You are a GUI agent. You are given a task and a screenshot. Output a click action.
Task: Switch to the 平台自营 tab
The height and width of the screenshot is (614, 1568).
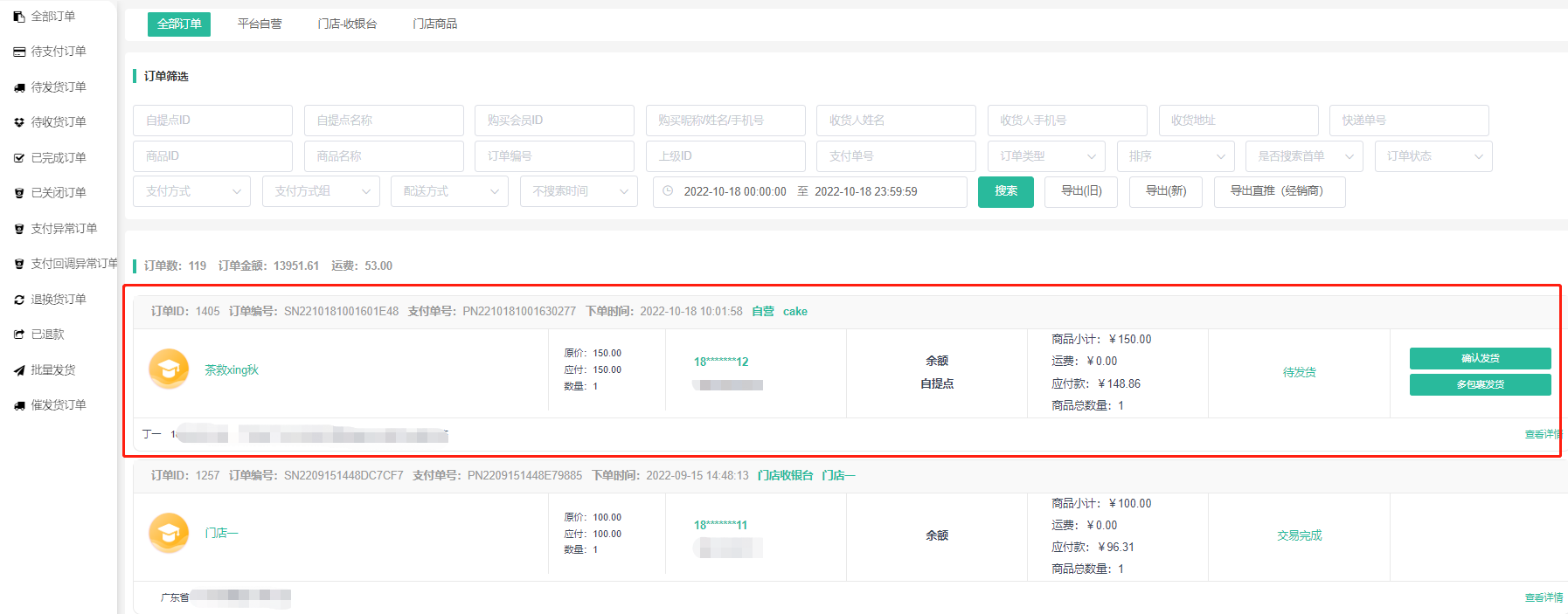click(260, 24)
